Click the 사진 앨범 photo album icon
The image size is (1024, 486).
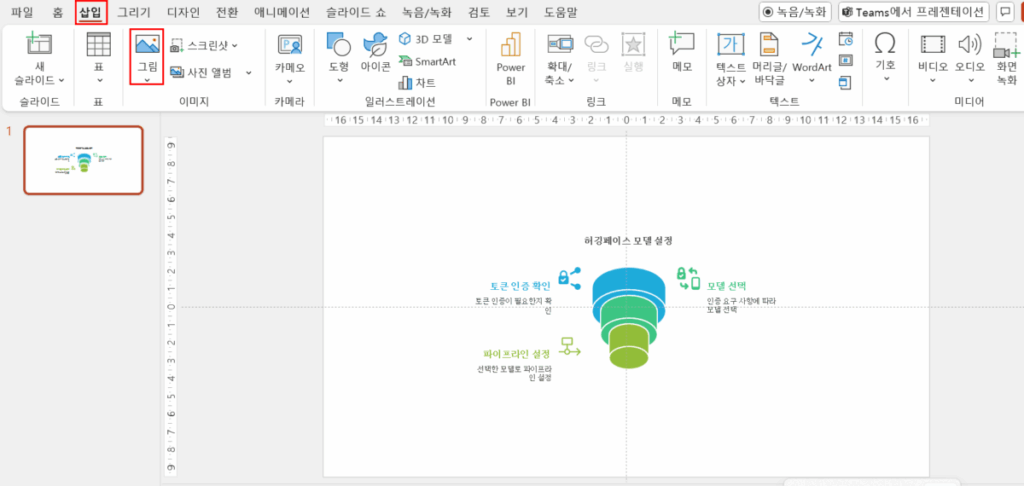(177, 72)
